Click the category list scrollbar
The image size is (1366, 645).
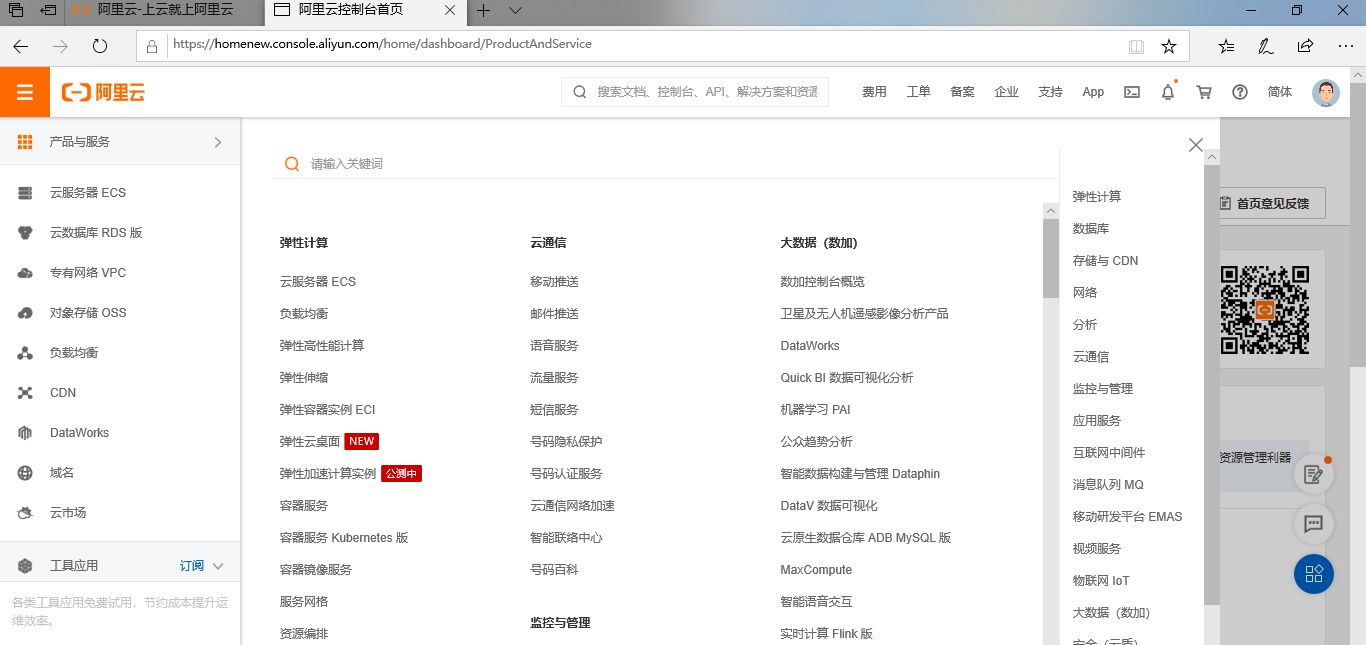point(1212,385)
